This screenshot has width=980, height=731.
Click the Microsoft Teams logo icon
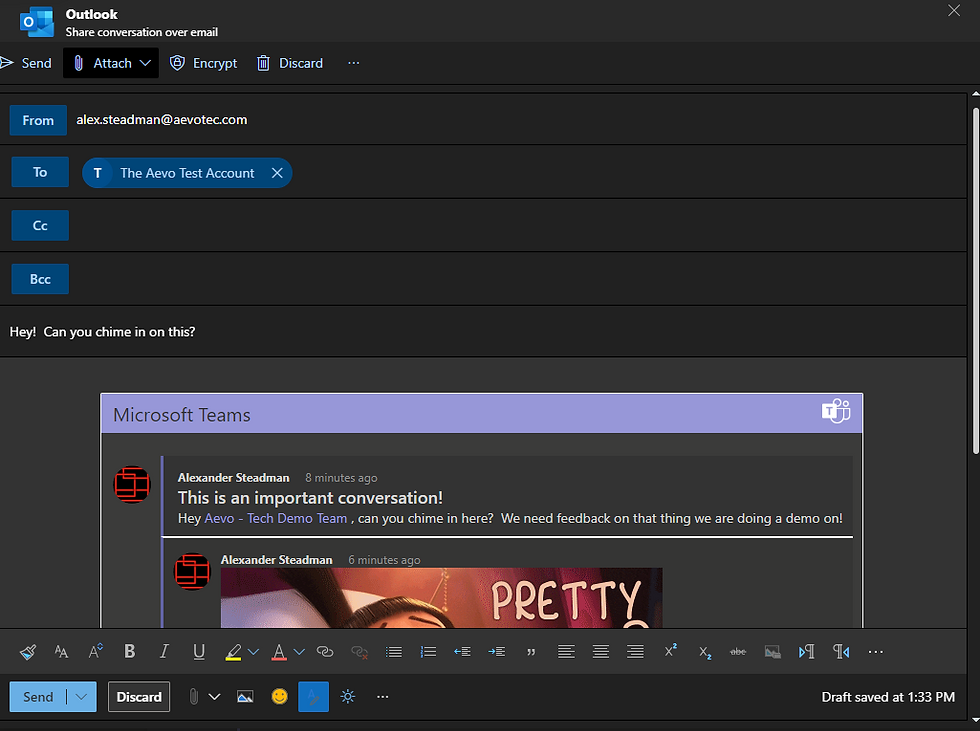click(x=836, y=412)
